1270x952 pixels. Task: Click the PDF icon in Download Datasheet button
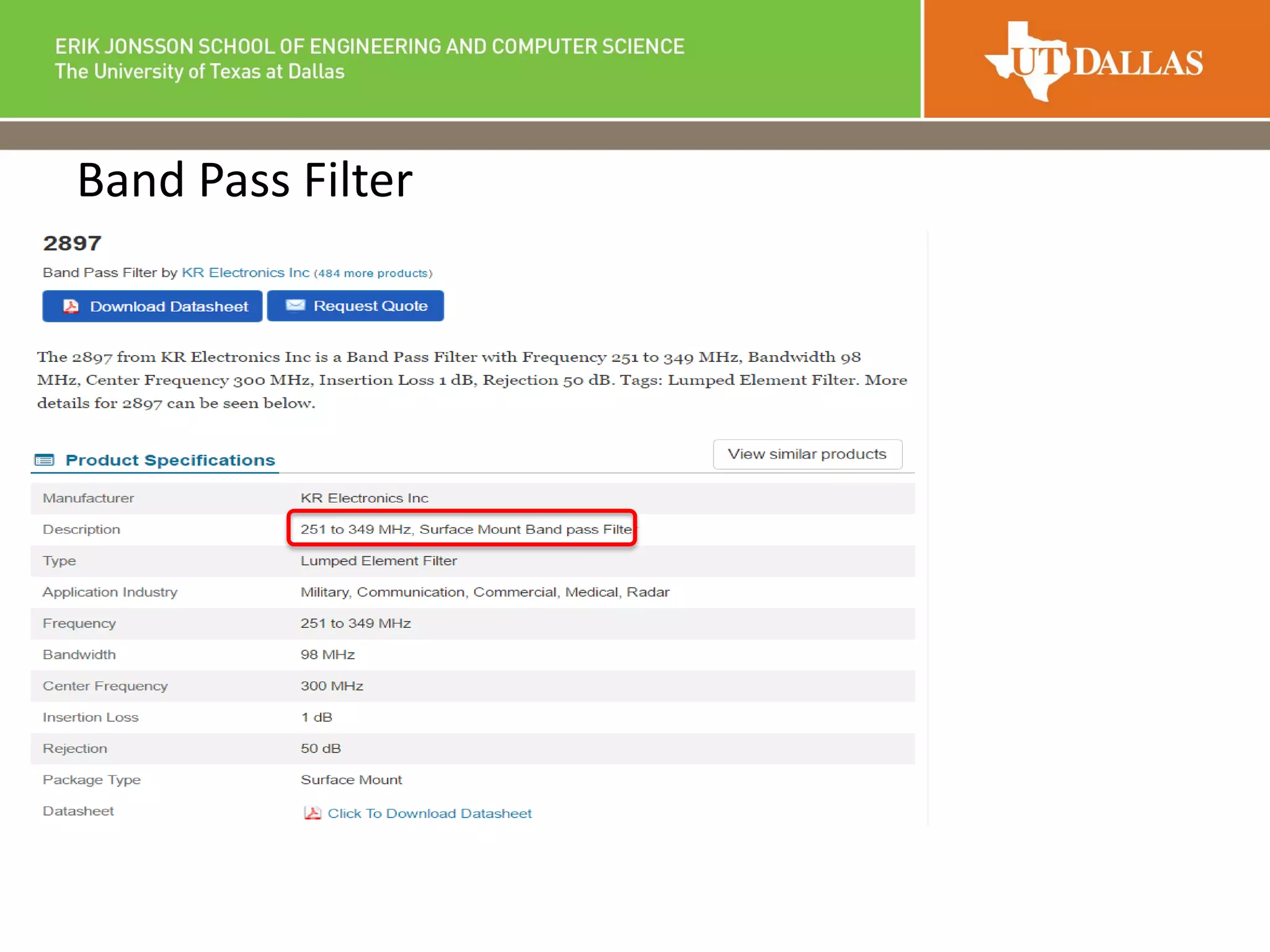point(71,306)
